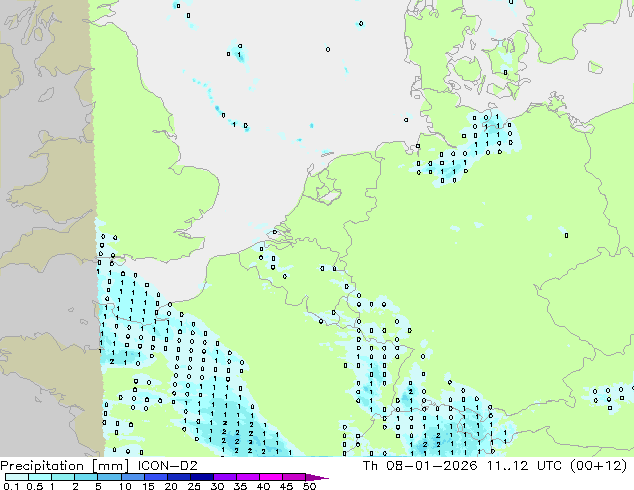Screen dimensions: 634x490
Task: Select the 40–45 mm magenta legend swatch
Action: point(271,477)
